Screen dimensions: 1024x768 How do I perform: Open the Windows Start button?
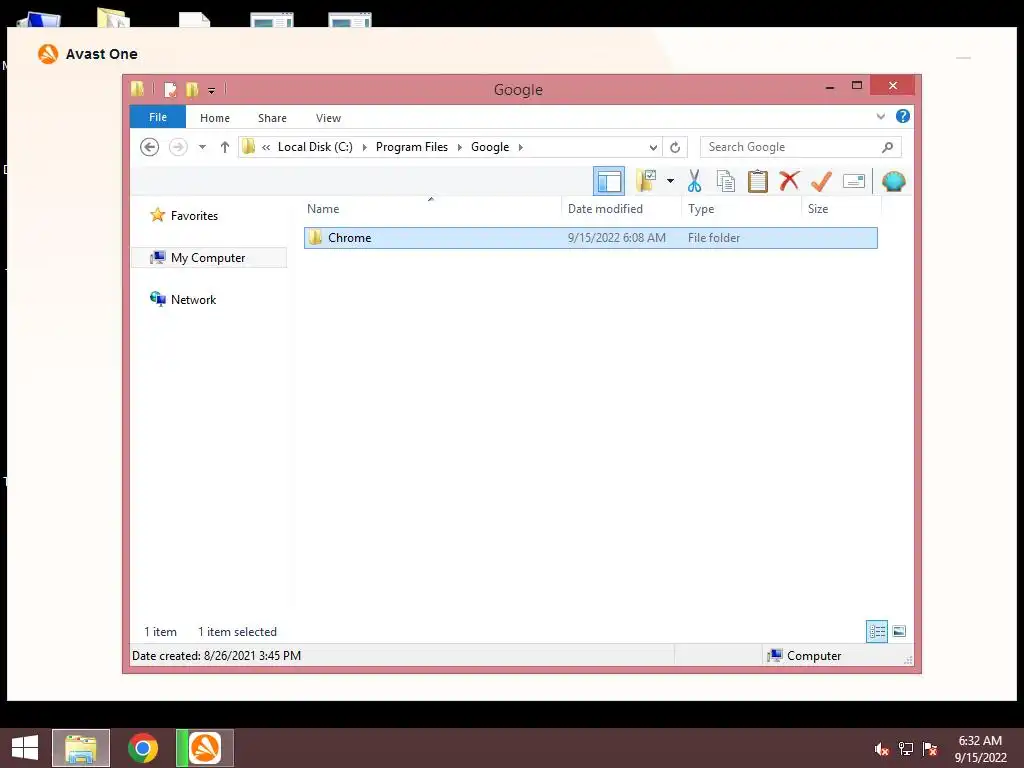(x=25, y=748)
